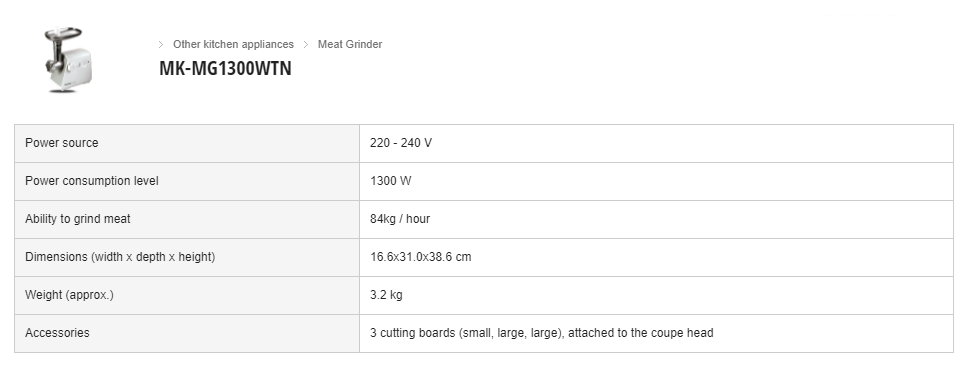
Task: Select the 3.2 kg weight value
Action: [386, 295]
